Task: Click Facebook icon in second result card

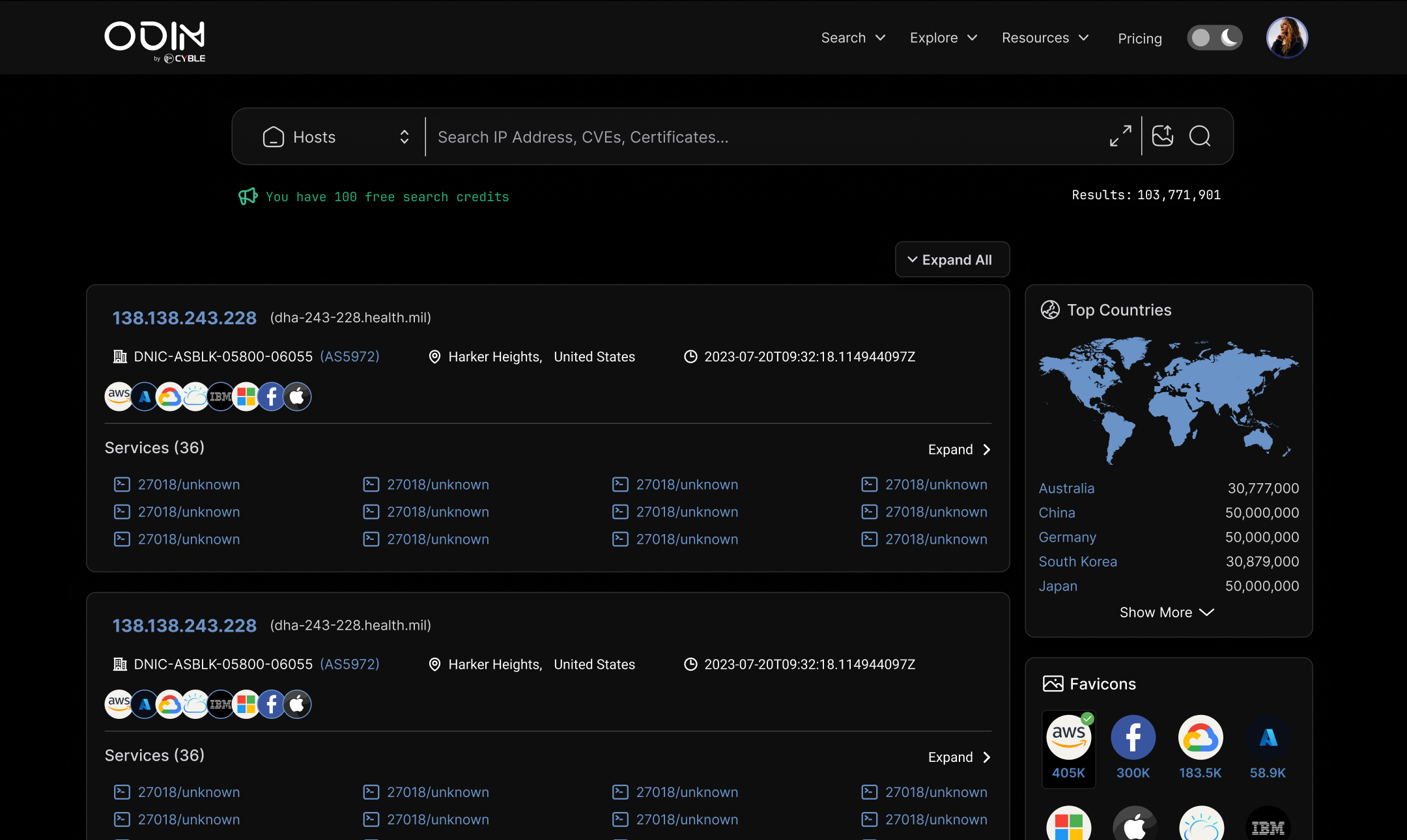Action: pos(272,704)
